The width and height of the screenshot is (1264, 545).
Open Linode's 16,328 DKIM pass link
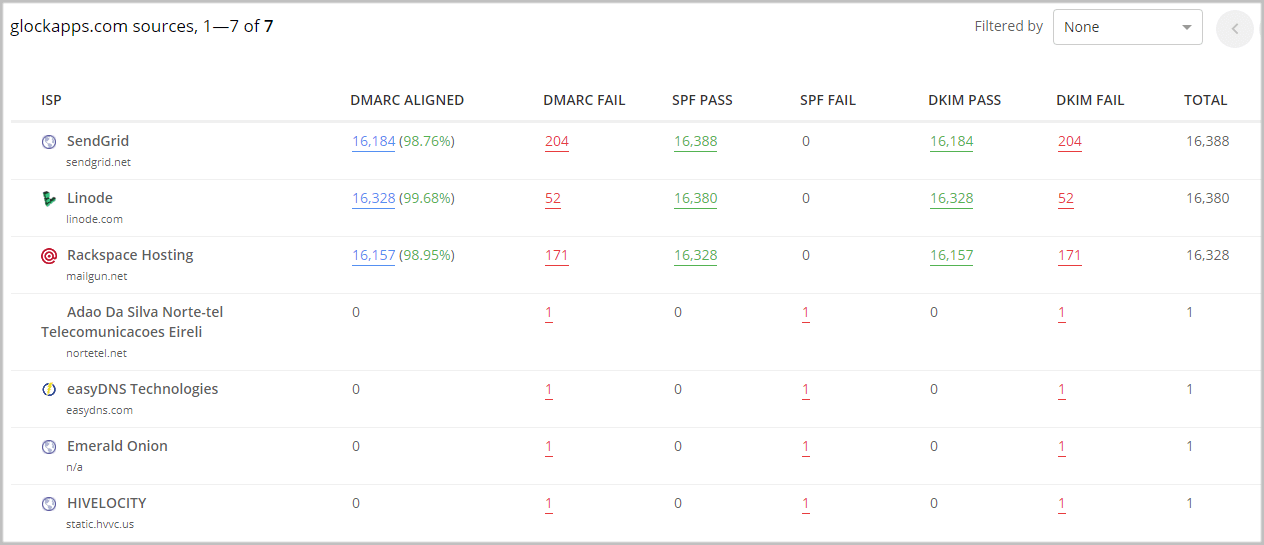click(951, 198)
